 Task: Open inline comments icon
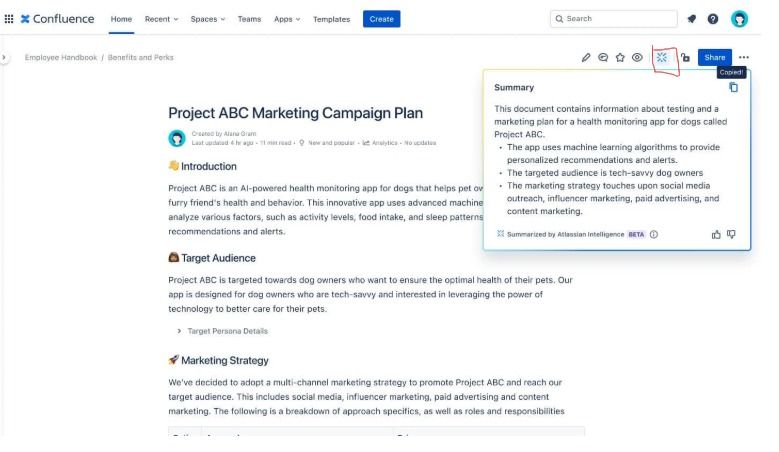pos(603,58)
